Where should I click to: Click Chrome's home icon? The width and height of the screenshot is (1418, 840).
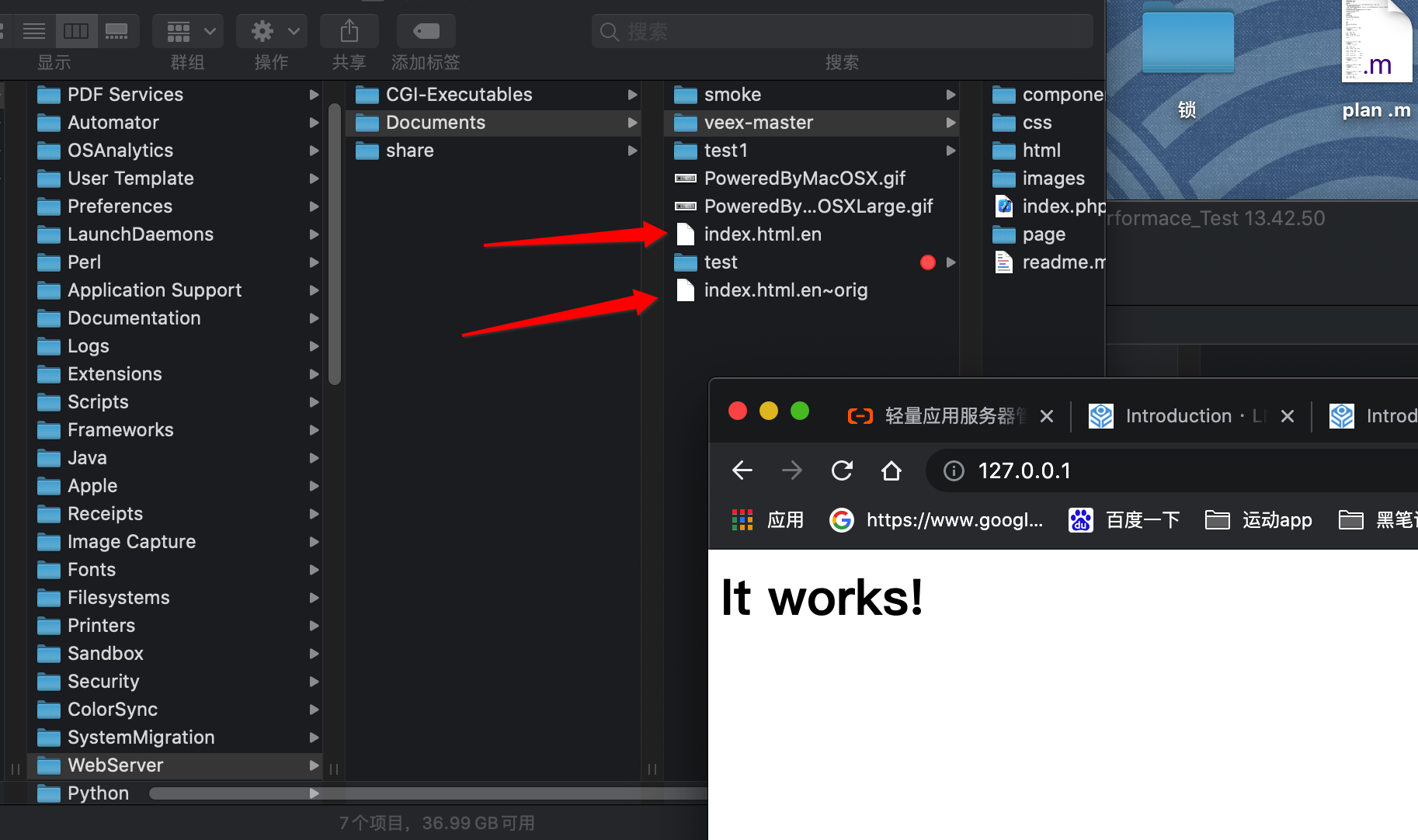891,470
